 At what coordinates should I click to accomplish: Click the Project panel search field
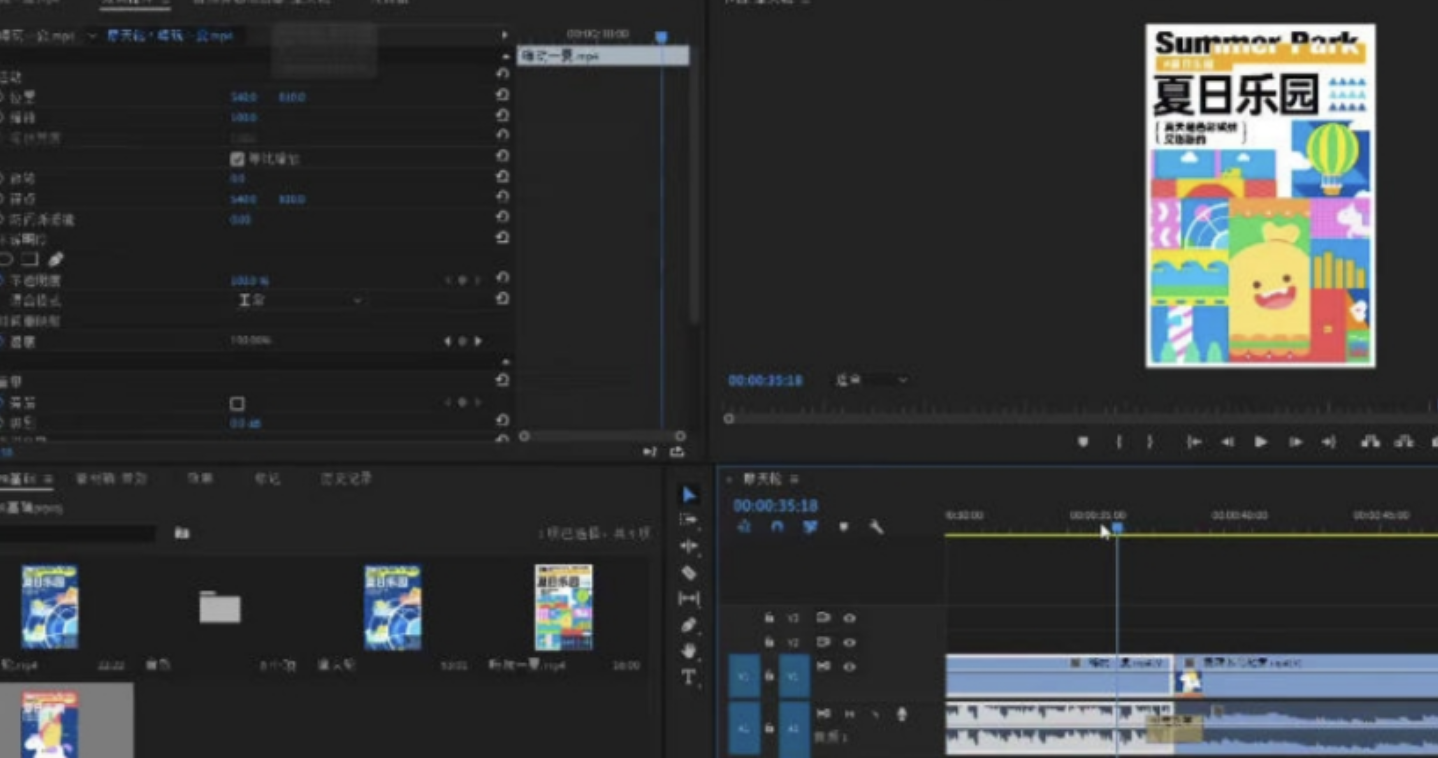pyautogui.click(x=77, y=534)
